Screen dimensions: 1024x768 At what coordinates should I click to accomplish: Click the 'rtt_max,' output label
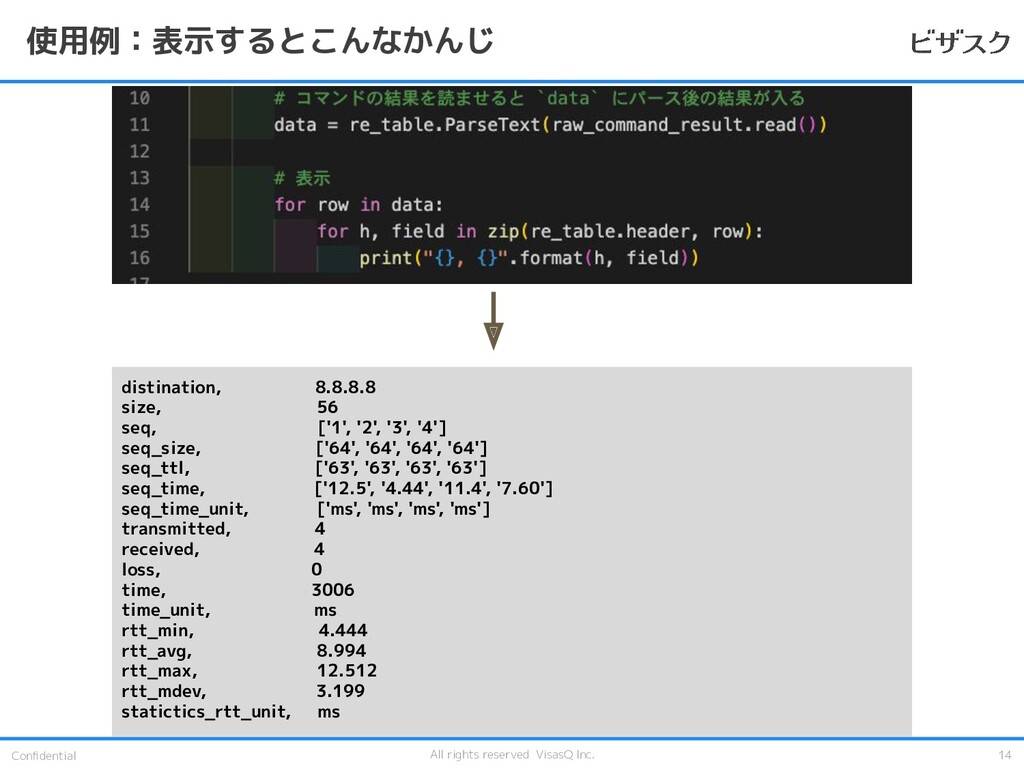tap(159, 671)
